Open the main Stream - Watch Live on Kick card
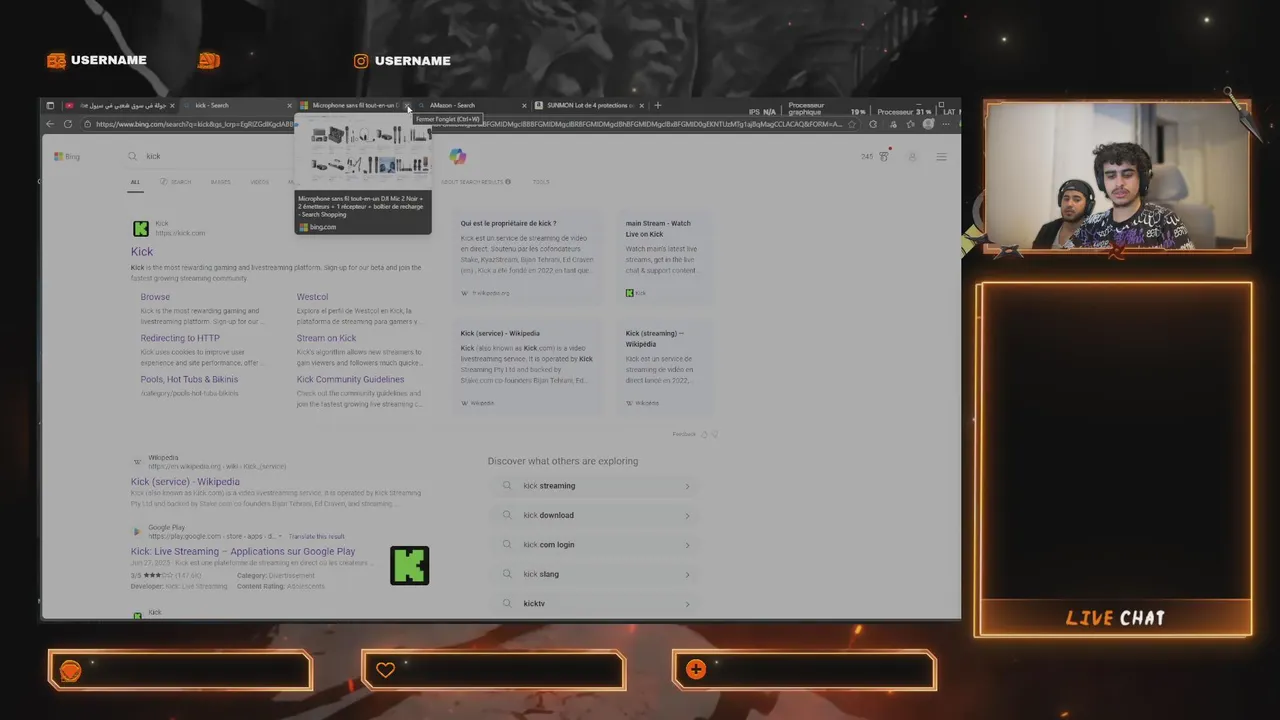The height and width of the screenshot is (720, 1280). 665,256
